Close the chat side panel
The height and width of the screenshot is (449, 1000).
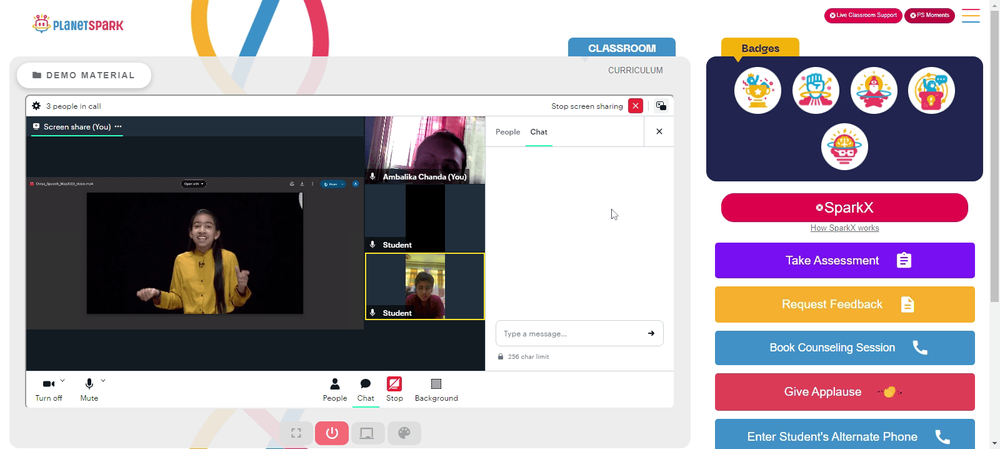(659, 131)
